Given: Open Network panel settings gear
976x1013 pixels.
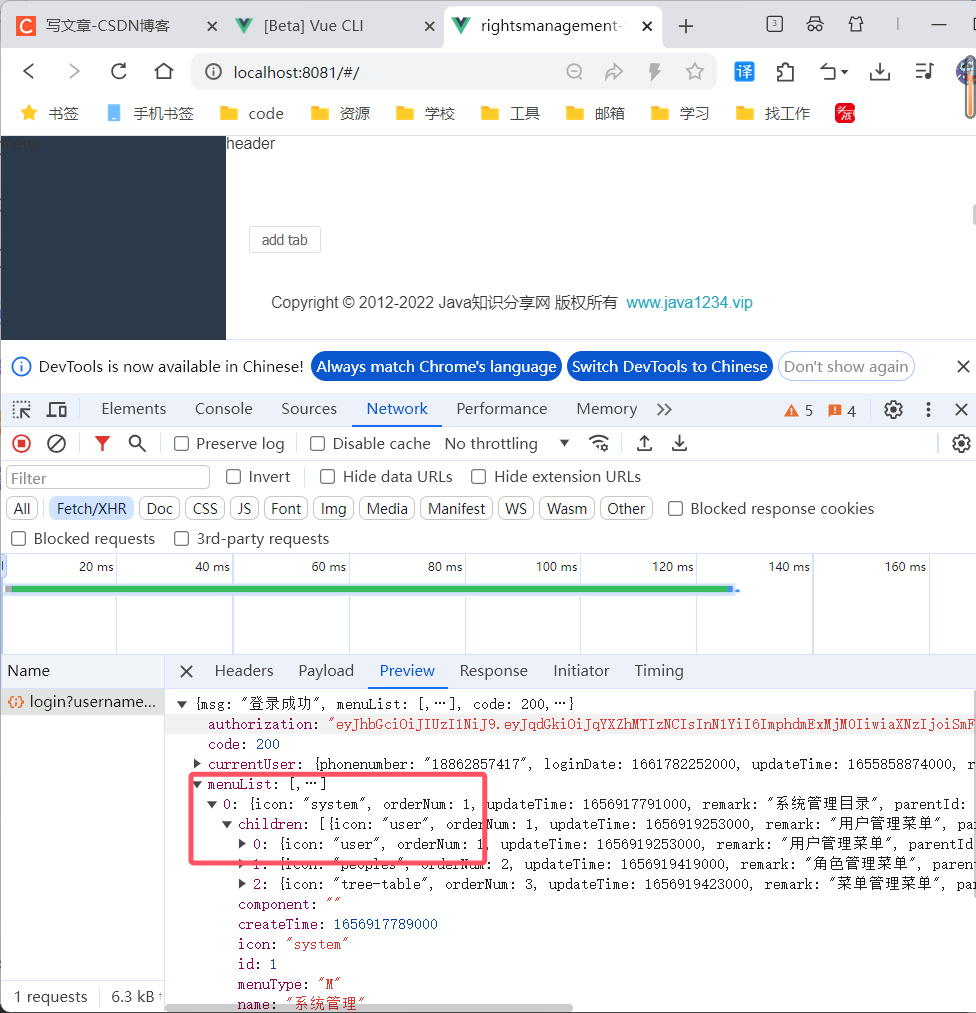Looking at the screenshot, I should (x=961, y=444).
